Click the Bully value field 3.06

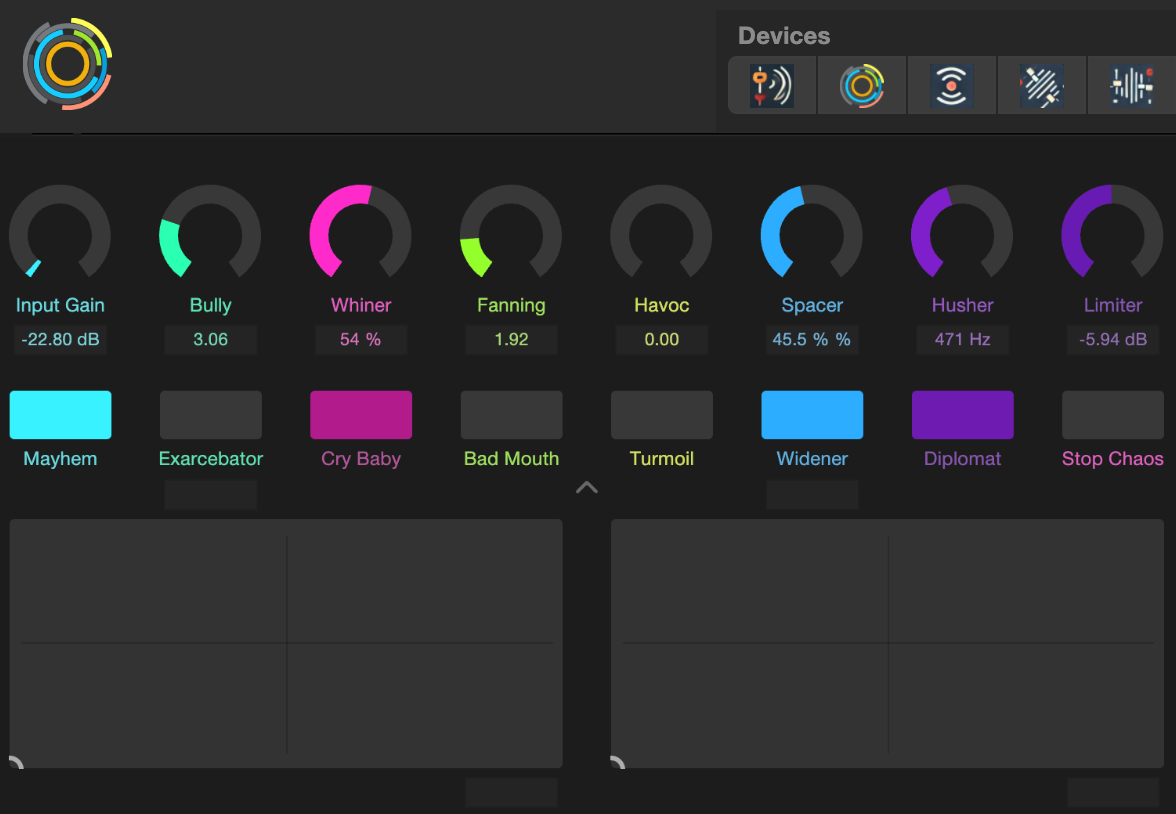211,339
